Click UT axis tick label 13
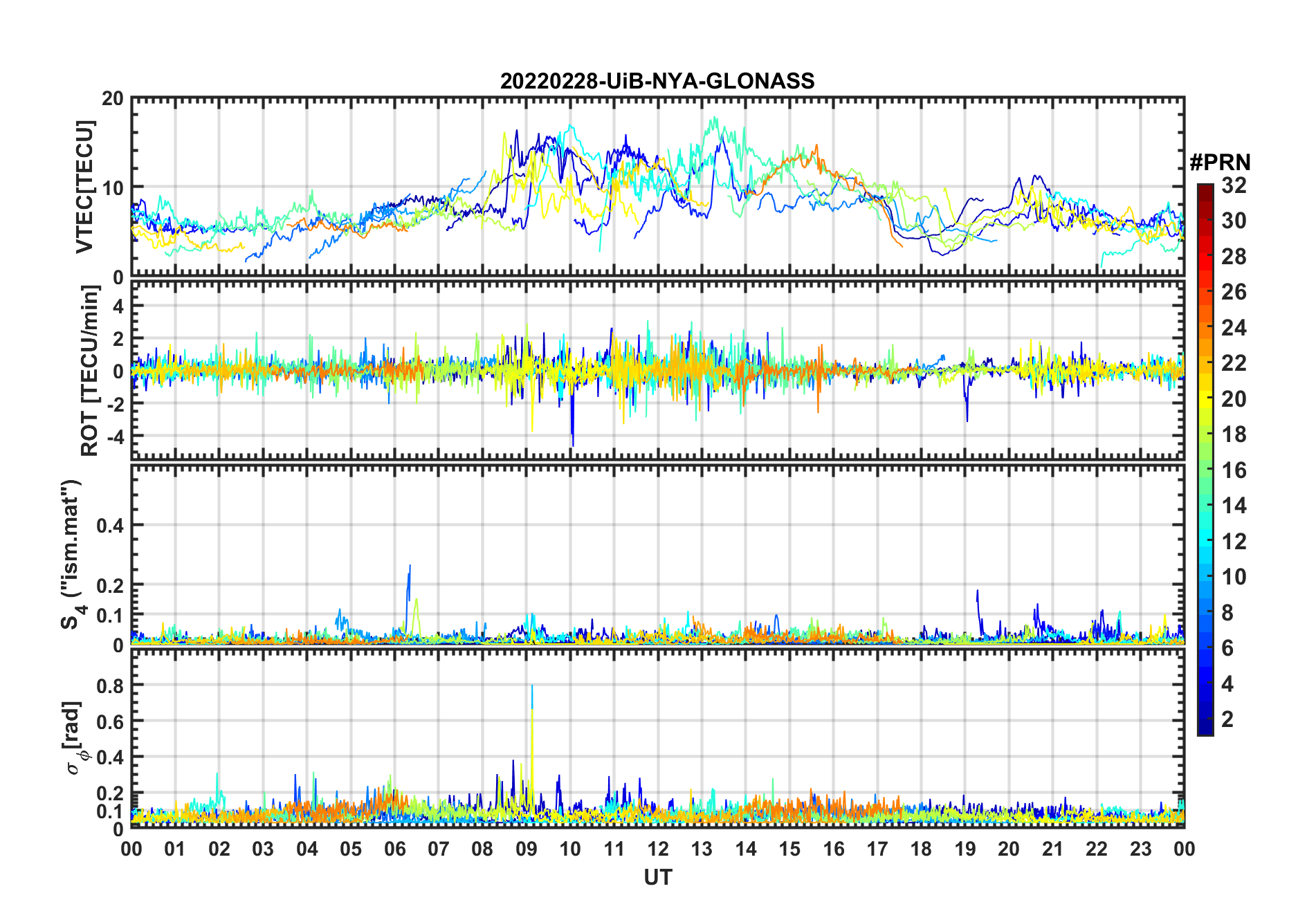 point(702,849)
